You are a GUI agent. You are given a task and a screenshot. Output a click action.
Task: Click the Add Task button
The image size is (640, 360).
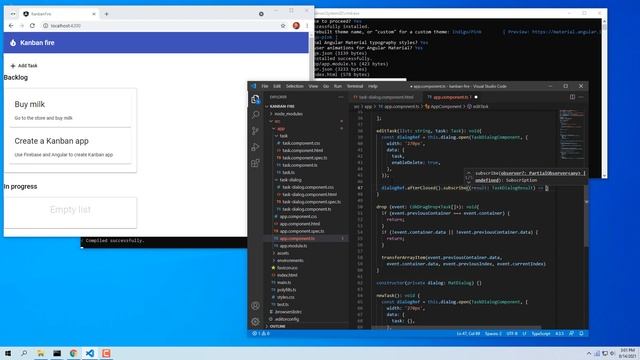[x=24, y=66]
